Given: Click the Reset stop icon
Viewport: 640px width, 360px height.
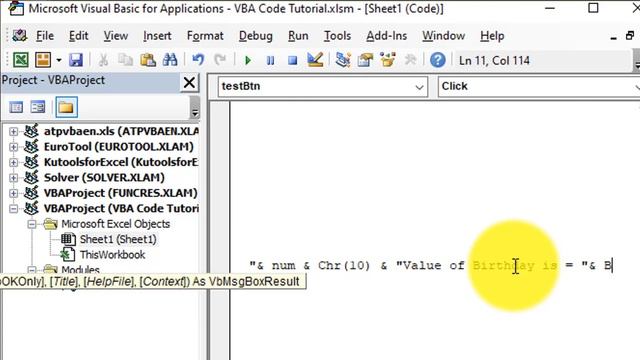Looking at the screenshot, I should [292, 60].
